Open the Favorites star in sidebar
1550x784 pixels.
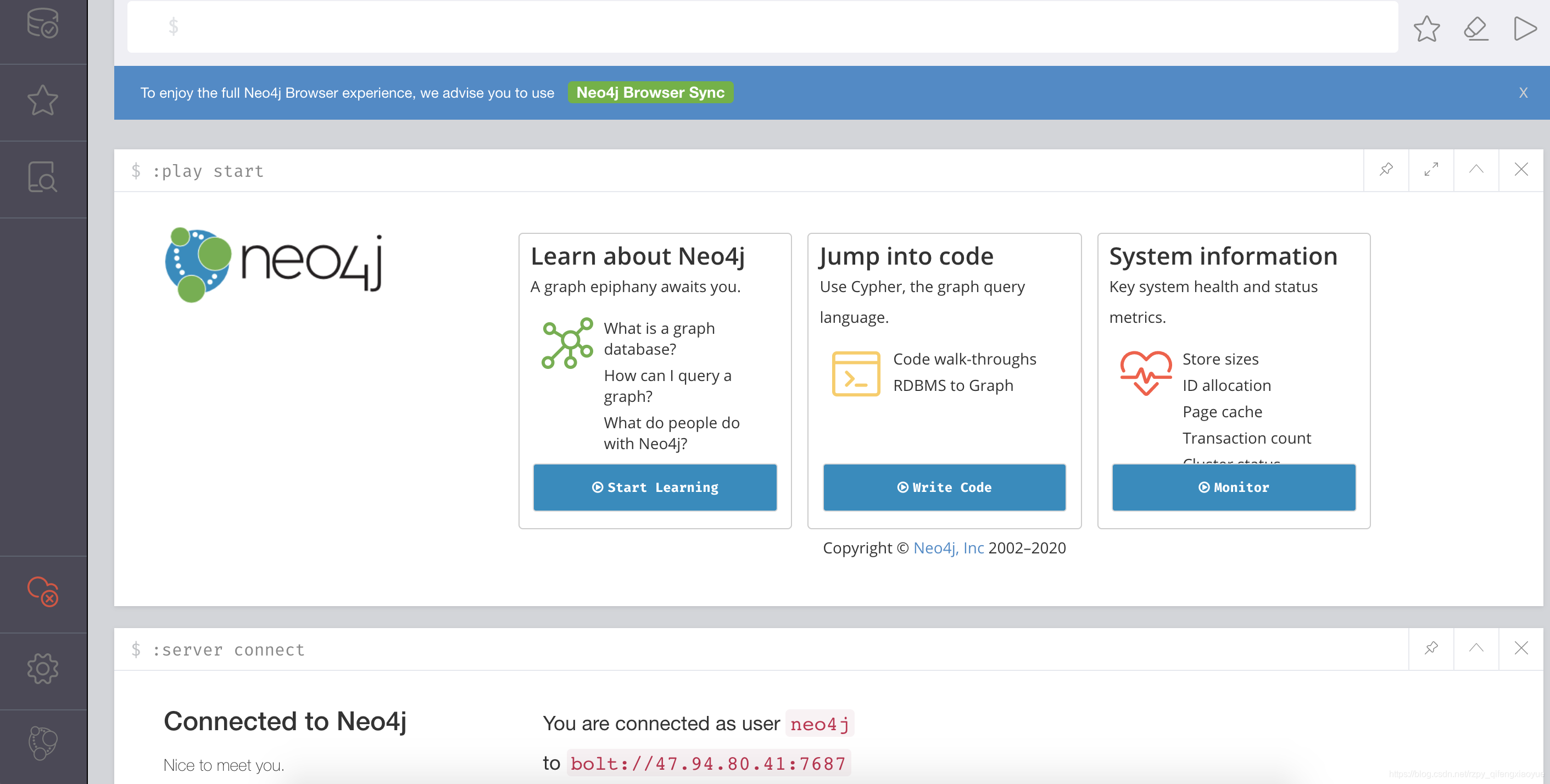pos(43,100)
